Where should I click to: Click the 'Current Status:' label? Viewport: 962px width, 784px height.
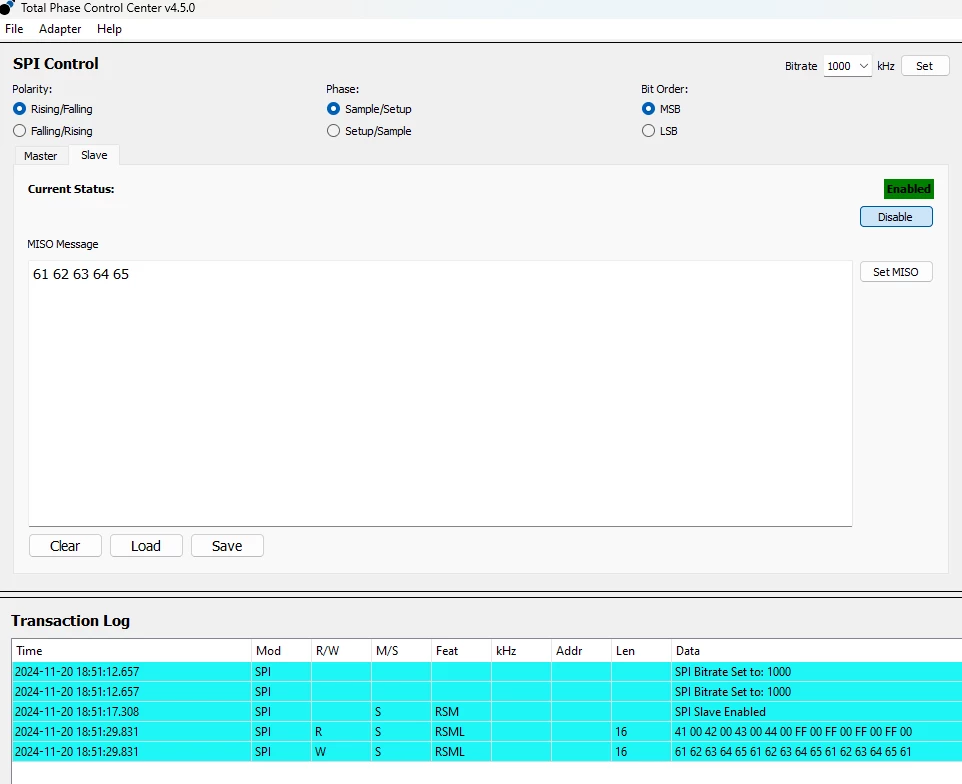pyautogui.click(x=71, y=189)
